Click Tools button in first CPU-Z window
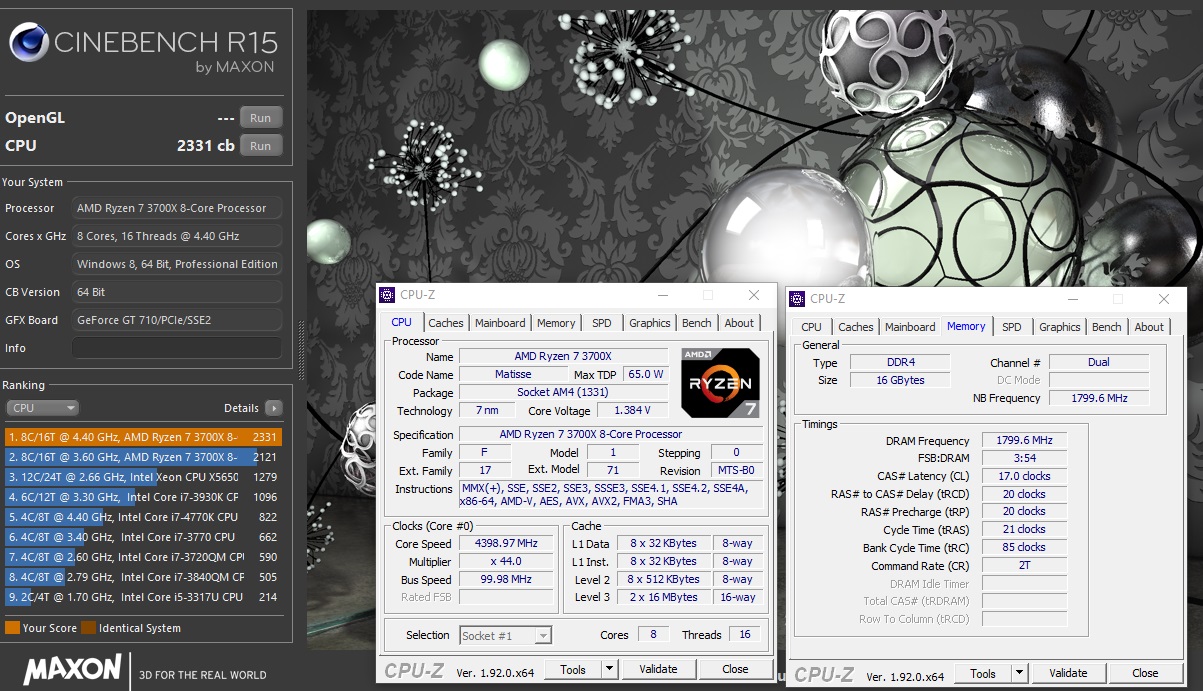This screenshot has width=1203, height=691. pyautogui.click(x=573, y=669)
